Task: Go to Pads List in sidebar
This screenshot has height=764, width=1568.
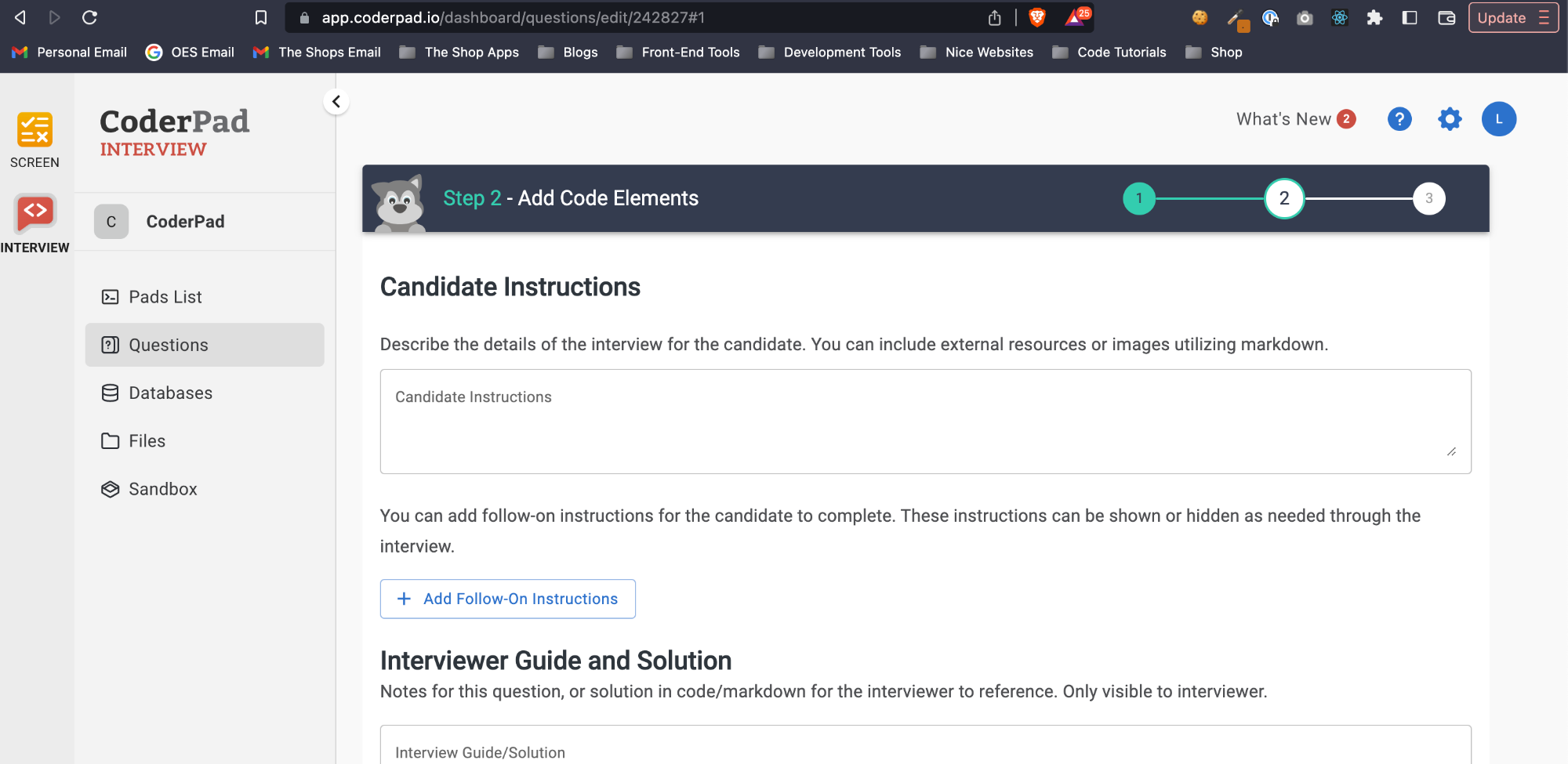Action: 165,297
